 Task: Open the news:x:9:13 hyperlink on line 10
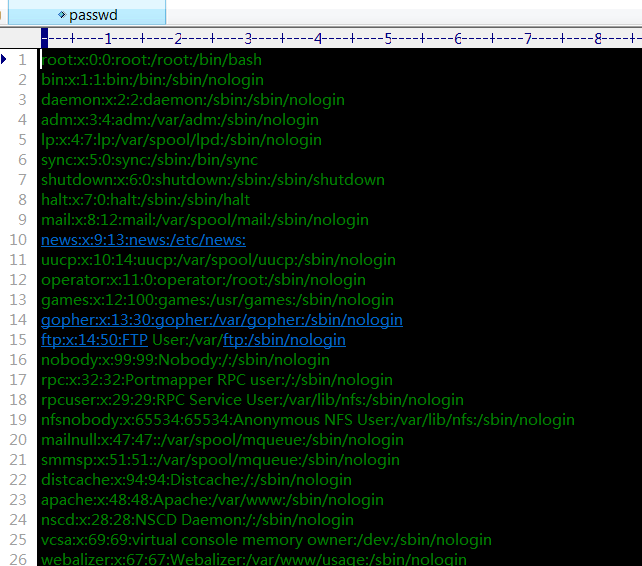pyautogui.click(x=143, y=240)
